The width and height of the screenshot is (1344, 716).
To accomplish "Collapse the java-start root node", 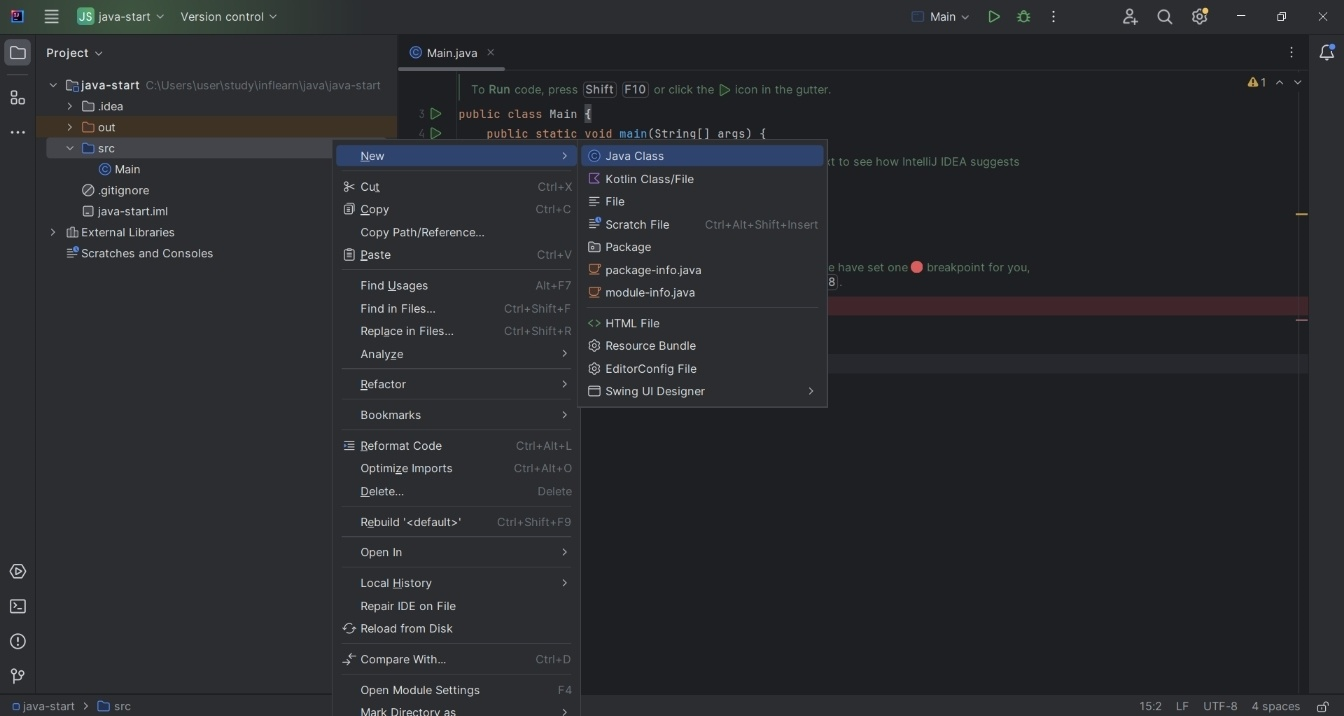I will click(53, 85).
